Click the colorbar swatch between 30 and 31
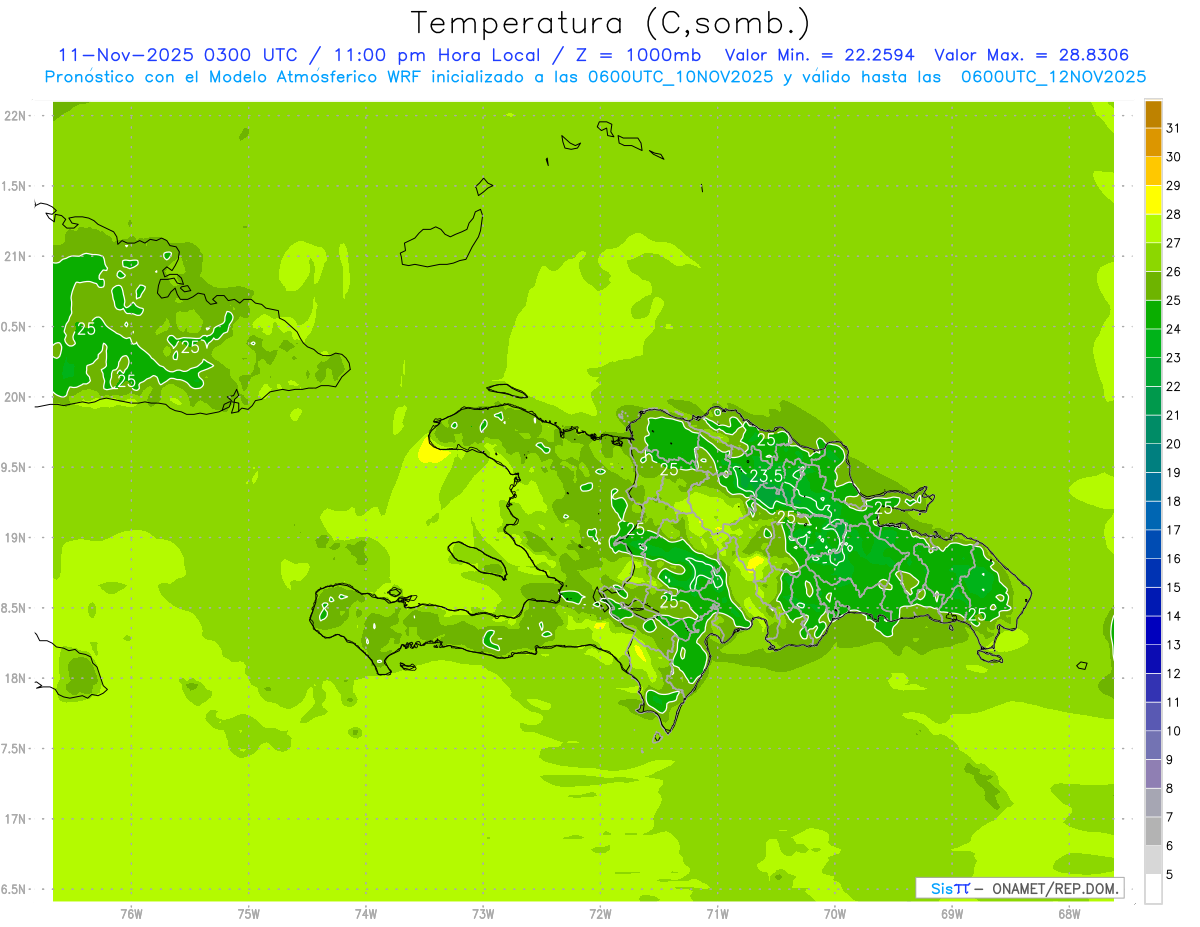Image resolution: width=1200 pixels, height=927 pixels. click(1153, 143)
